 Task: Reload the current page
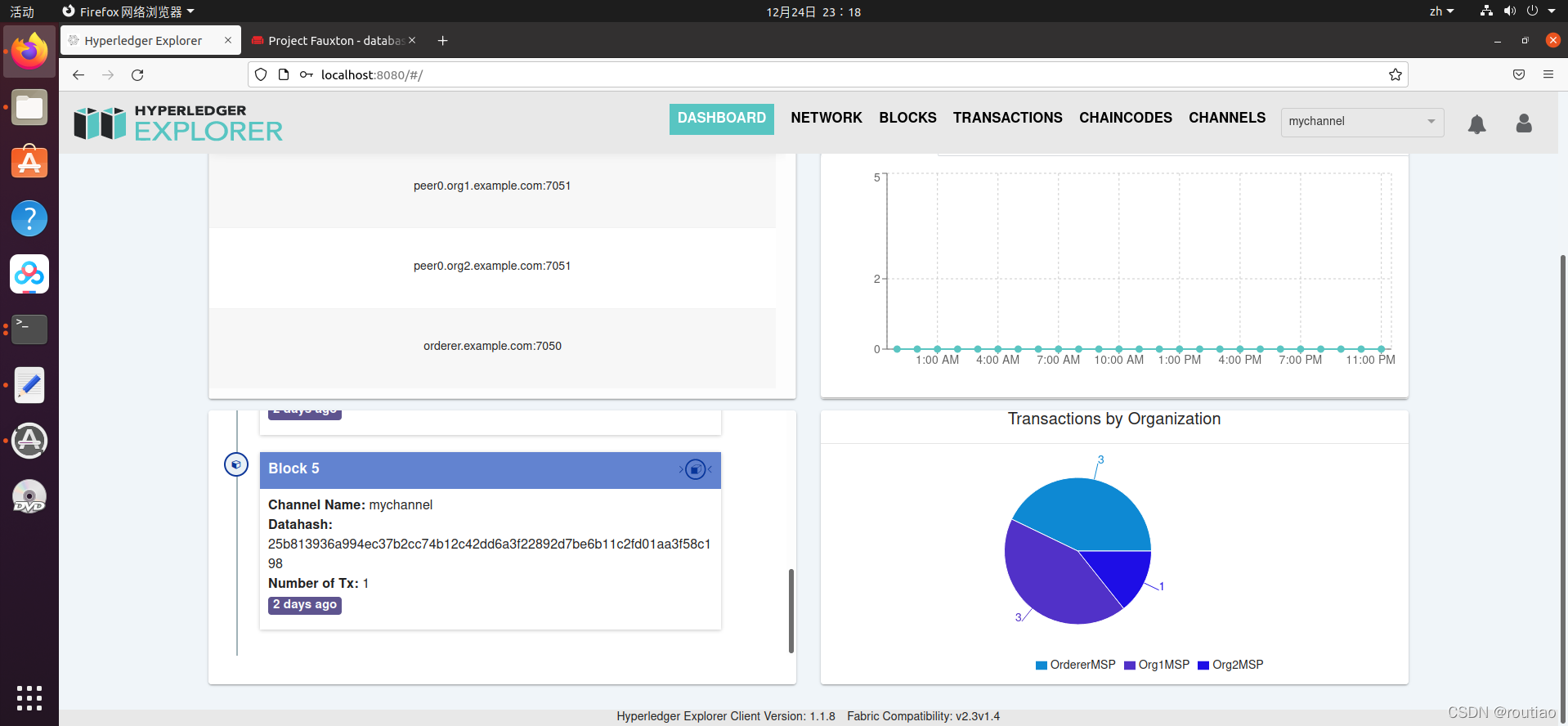[137, 74]
